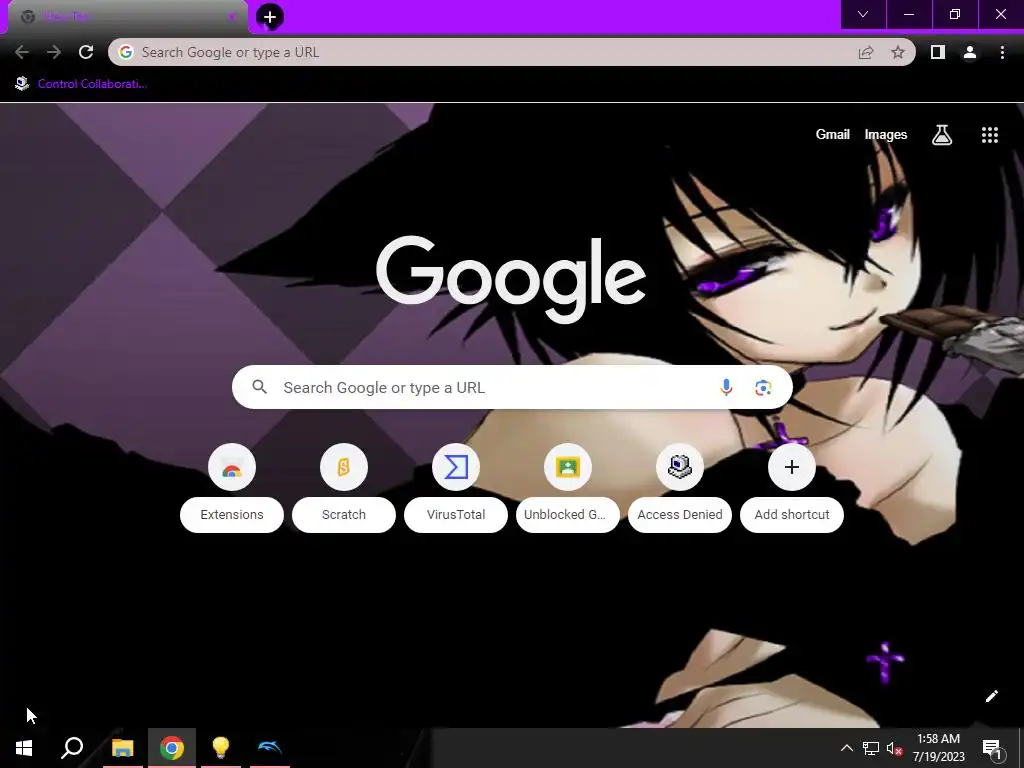
Task: Open Windows taskbar search
Action: point(72,748)
